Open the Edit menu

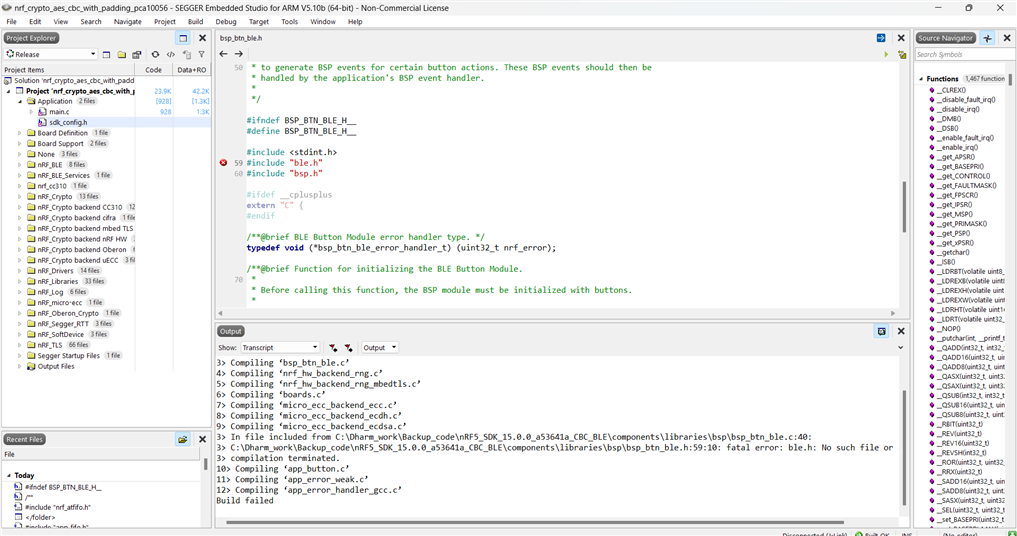coord(35,21)
